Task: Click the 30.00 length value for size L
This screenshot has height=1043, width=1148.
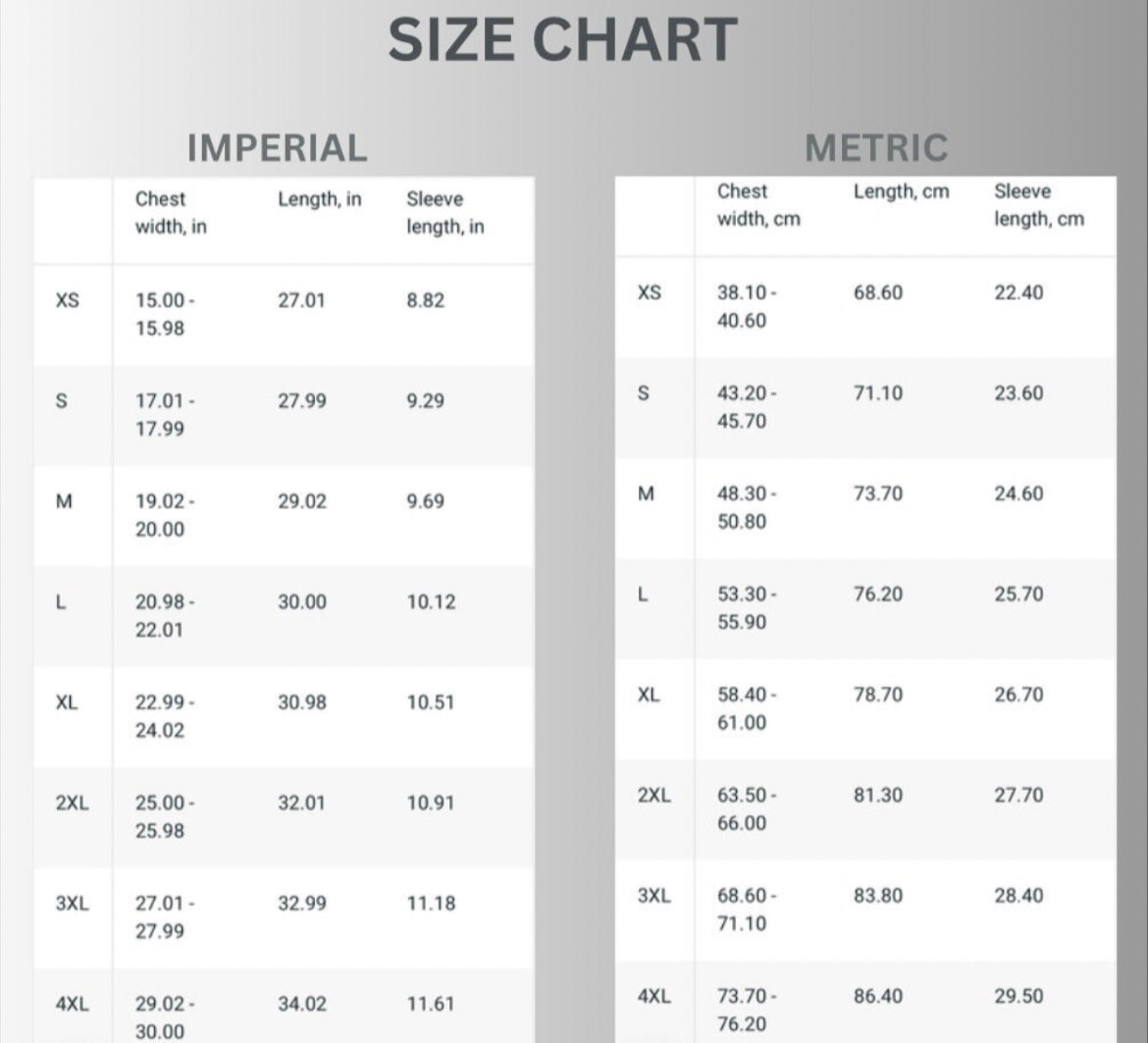Action: [x=302, y=602]
